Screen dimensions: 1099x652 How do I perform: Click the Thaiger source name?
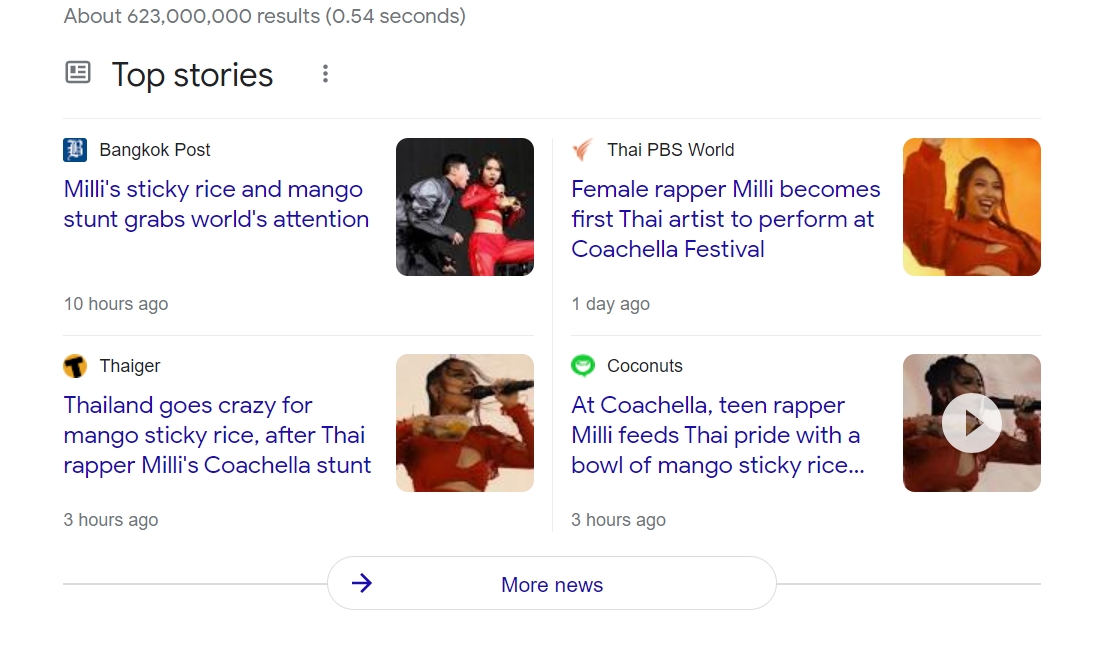130,366
